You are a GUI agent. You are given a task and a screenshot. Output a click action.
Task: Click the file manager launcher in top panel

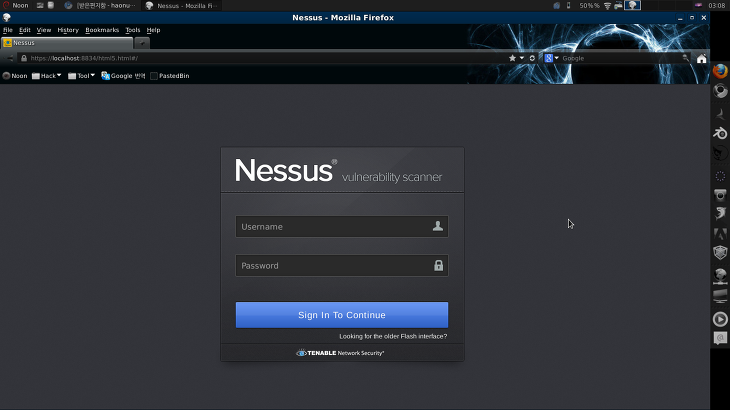51,6
